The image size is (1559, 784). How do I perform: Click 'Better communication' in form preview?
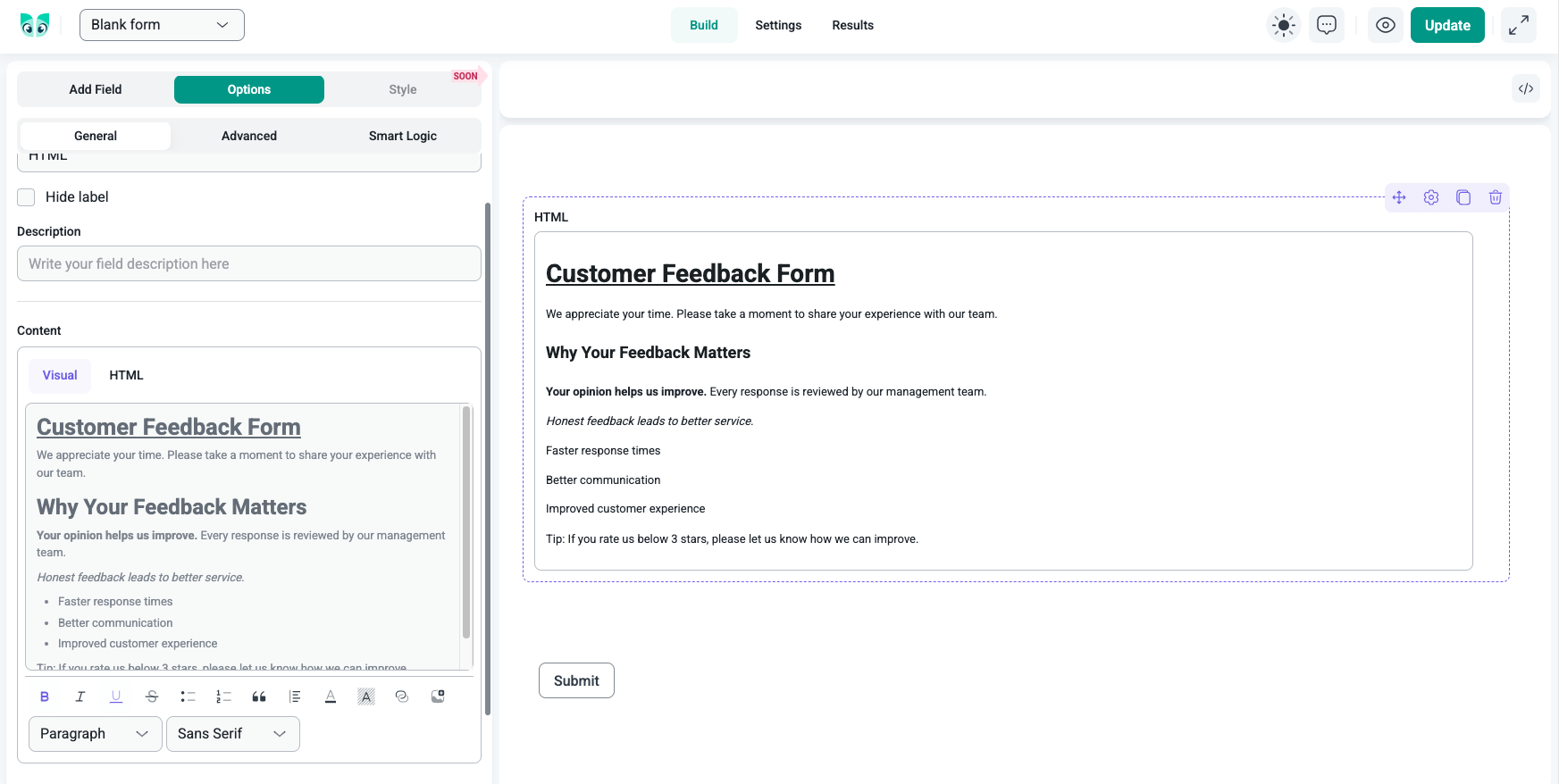pos(603,480)
